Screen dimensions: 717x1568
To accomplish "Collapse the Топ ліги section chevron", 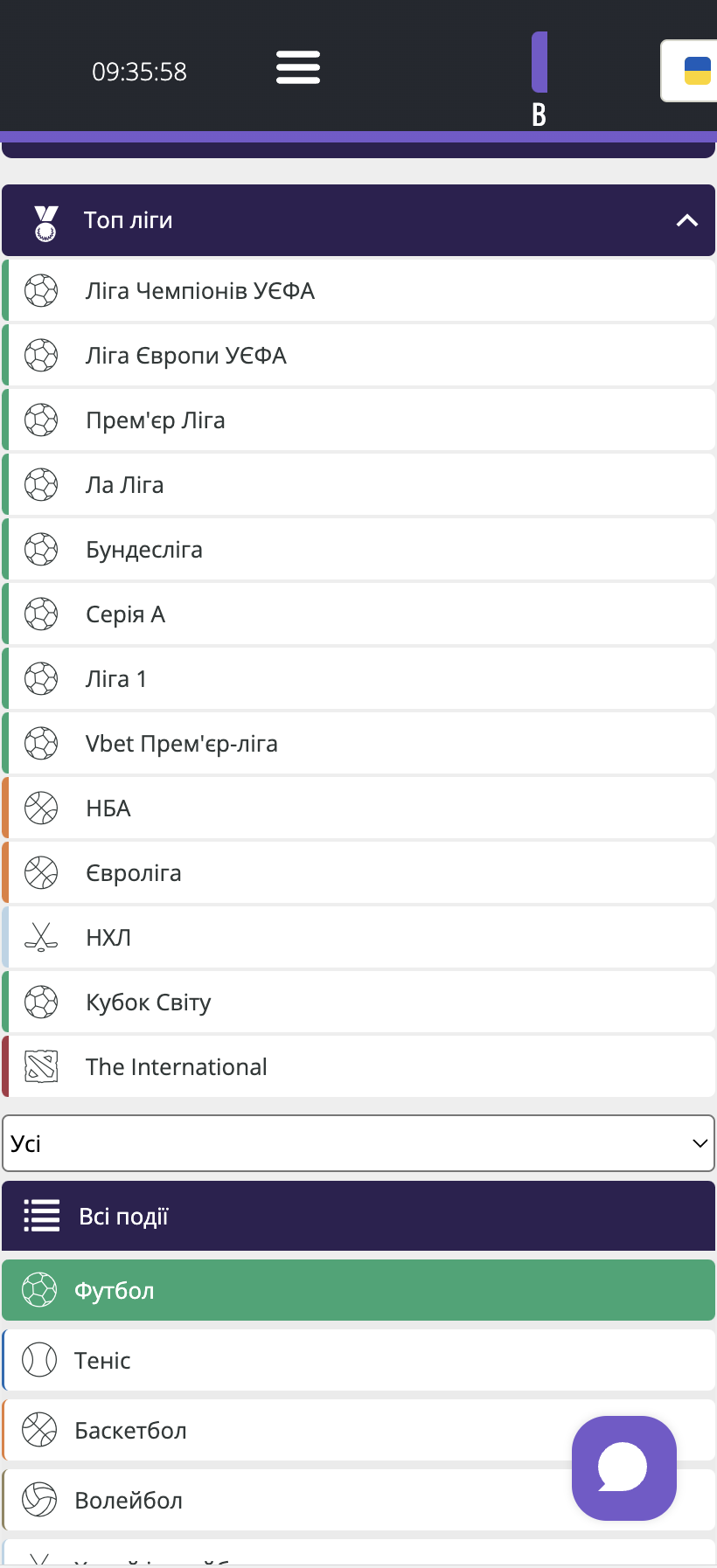I will [x=687, y=220].
